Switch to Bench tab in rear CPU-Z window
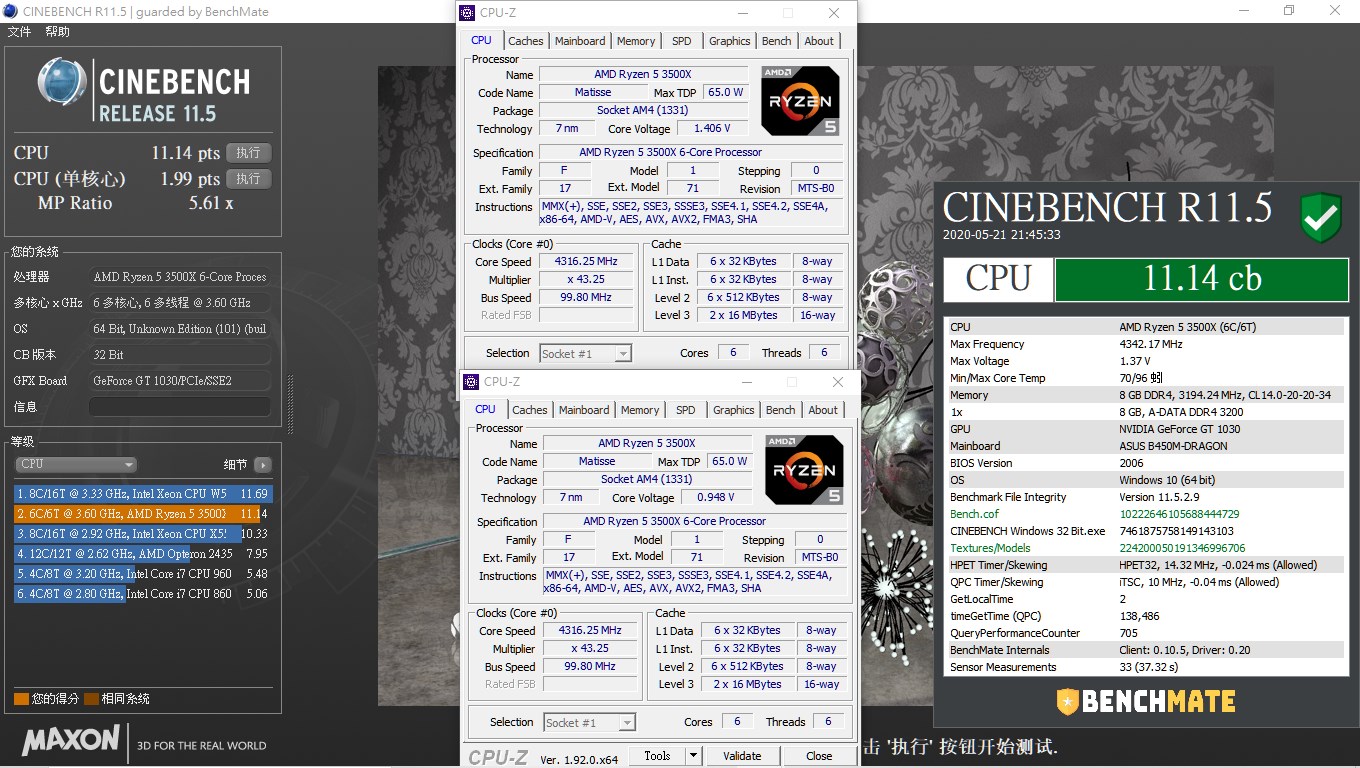The width and height of the screenshot is (1360, 768). click(x=776, y=41)
